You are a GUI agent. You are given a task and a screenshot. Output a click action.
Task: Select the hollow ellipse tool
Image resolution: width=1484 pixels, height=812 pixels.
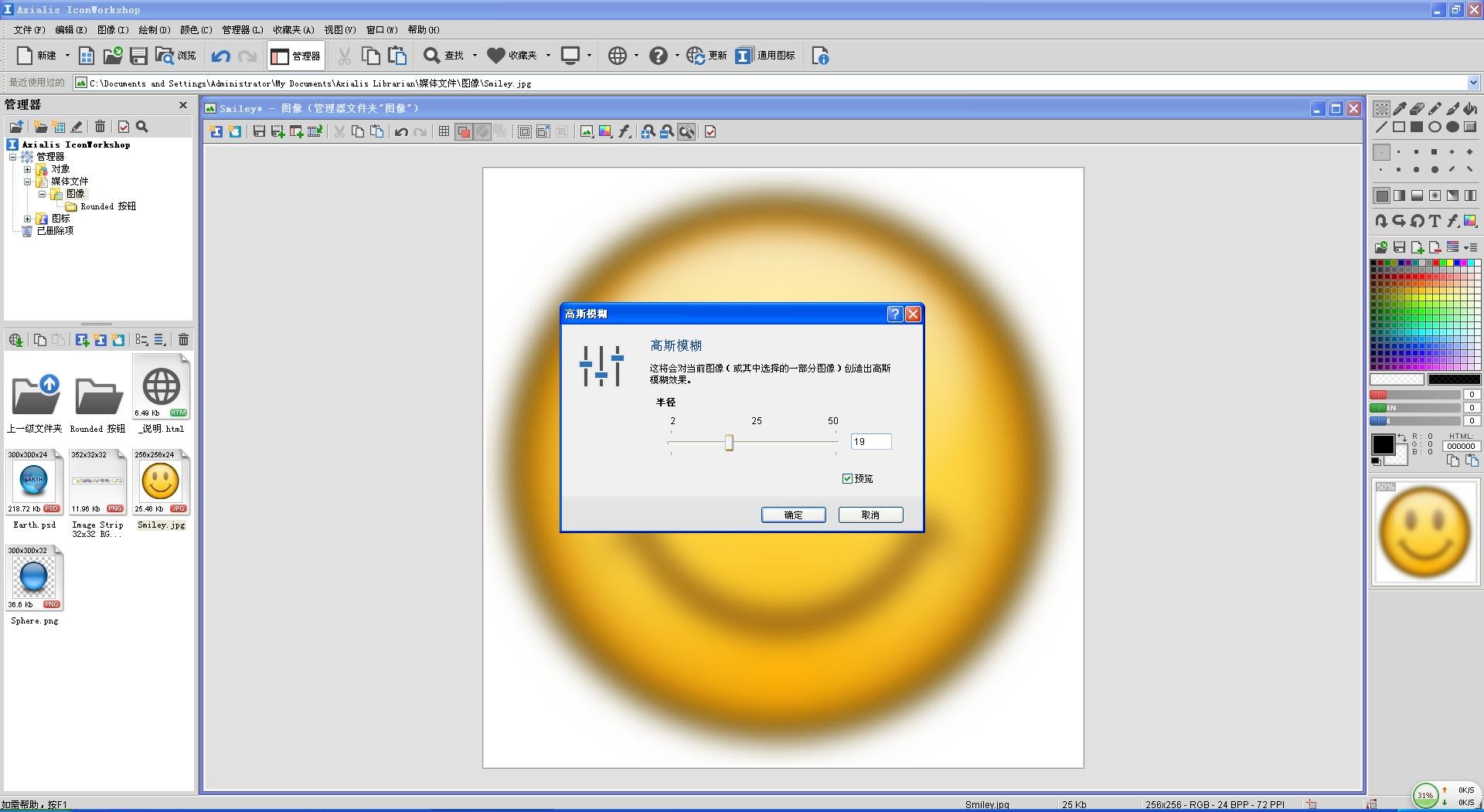[1435, 127]
